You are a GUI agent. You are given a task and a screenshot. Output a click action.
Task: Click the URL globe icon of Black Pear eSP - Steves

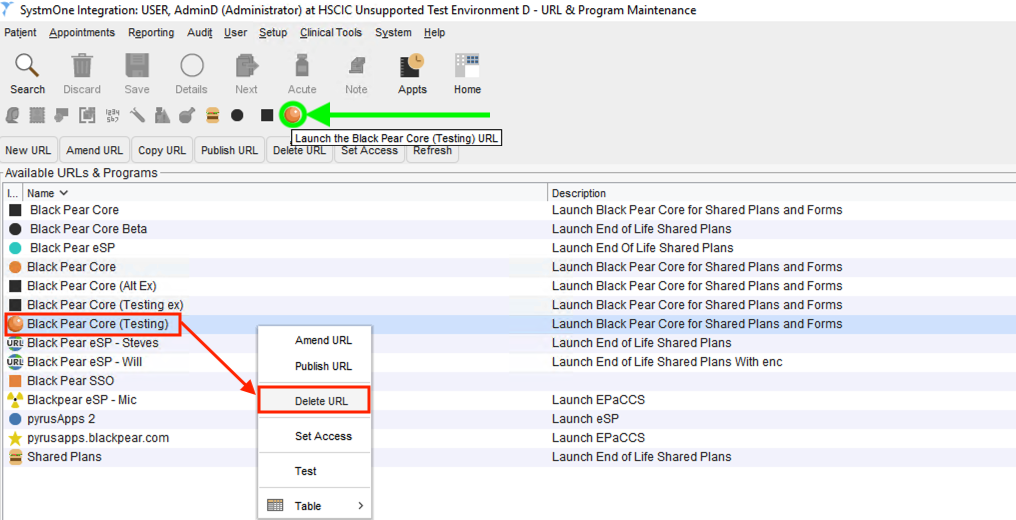[16, 343]
